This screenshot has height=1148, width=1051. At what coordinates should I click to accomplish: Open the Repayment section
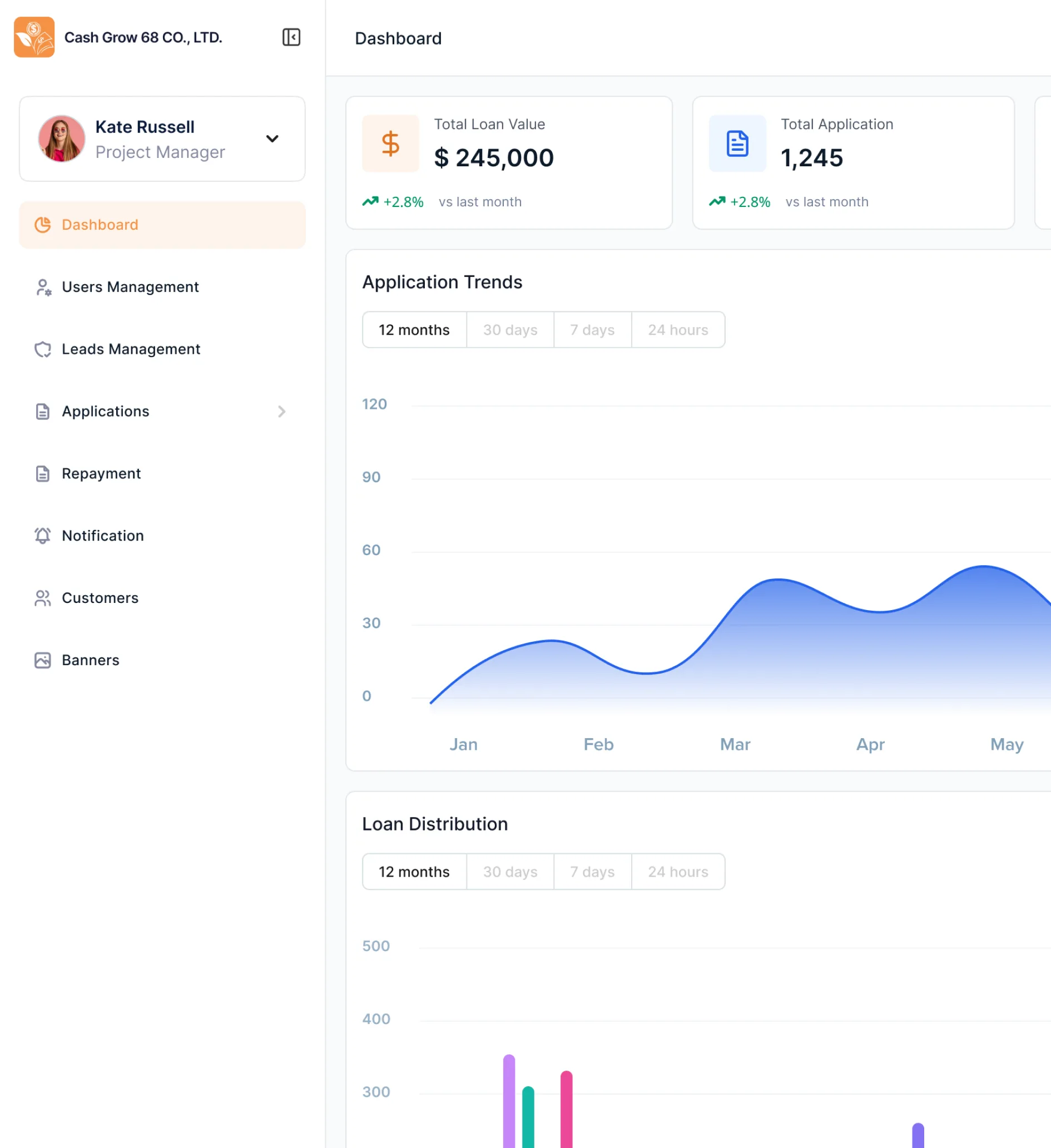pyautogui.click(x=162, y=473)
